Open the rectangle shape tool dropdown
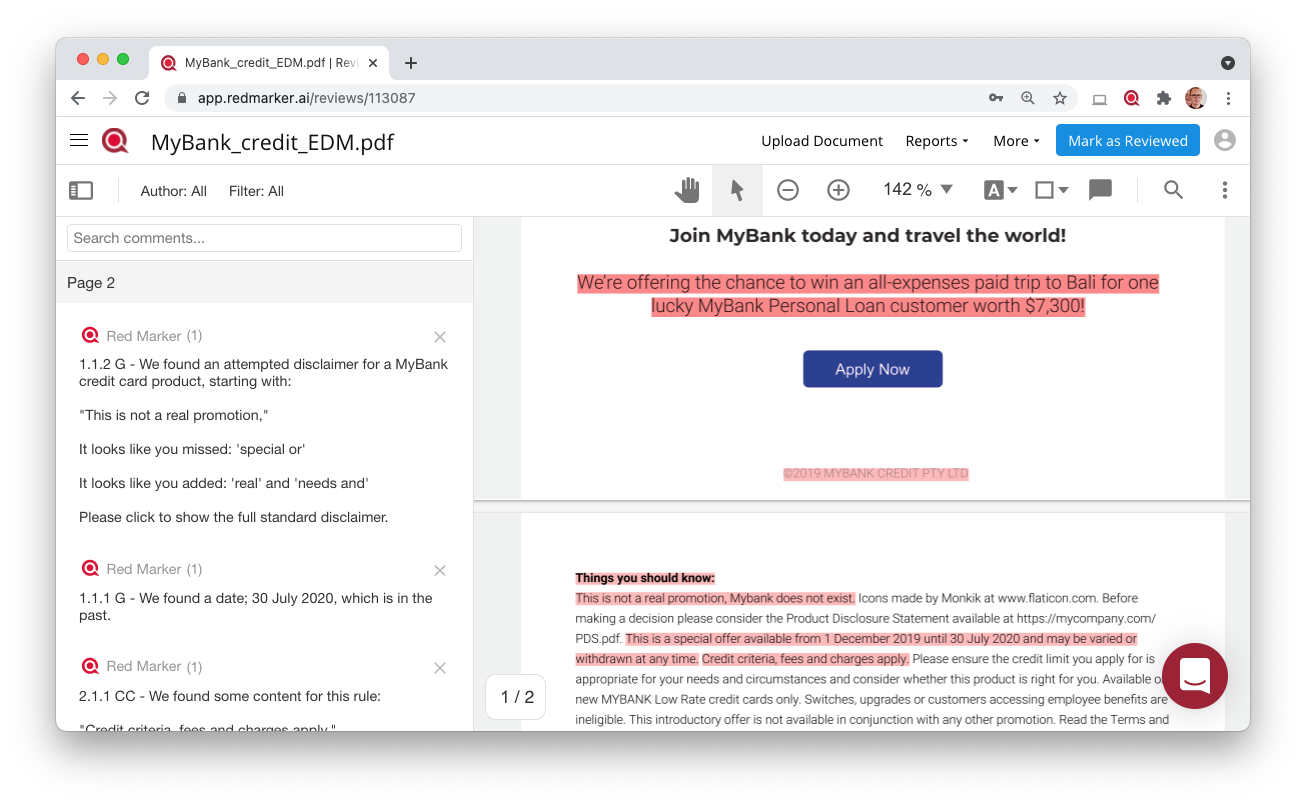Image resolution: width=1306 pixels, height=805 pixels. [1051, 190]
